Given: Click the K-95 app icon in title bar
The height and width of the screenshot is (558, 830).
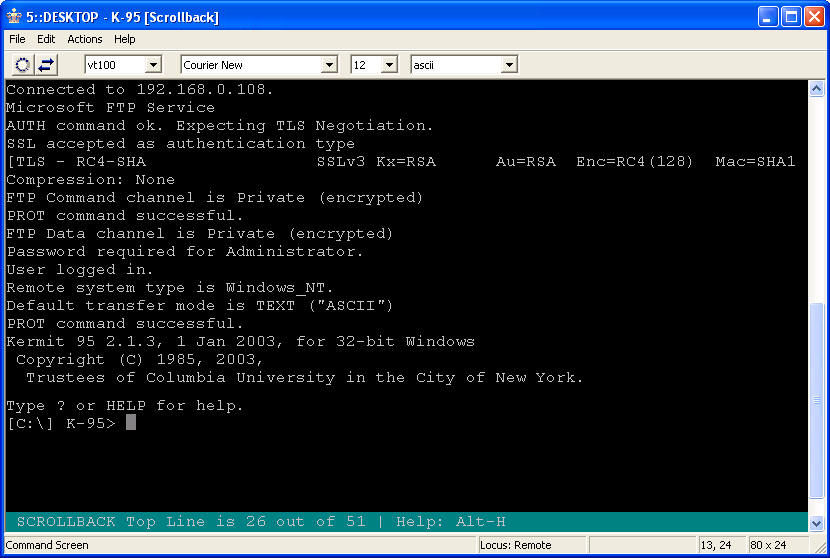Looking at the screenshot, I should point(14,16).
